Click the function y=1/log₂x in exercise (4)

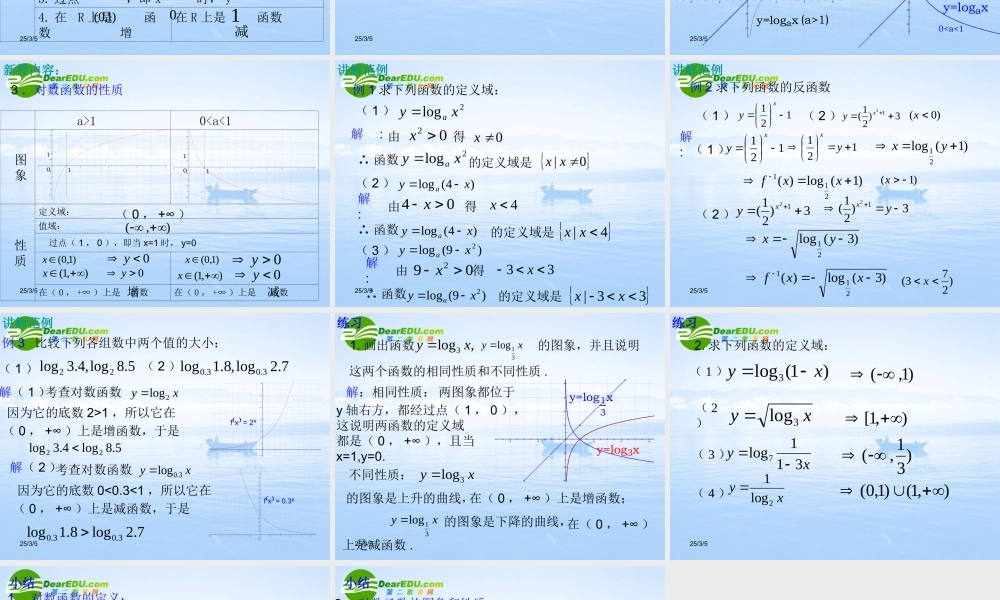[x=756, y=489]
